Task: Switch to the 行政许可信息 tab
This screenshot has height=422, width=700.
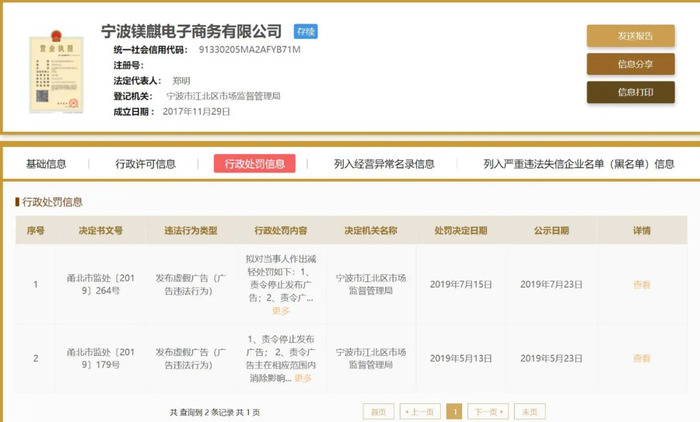Action: pyautogui.click(x=146, y=164)
